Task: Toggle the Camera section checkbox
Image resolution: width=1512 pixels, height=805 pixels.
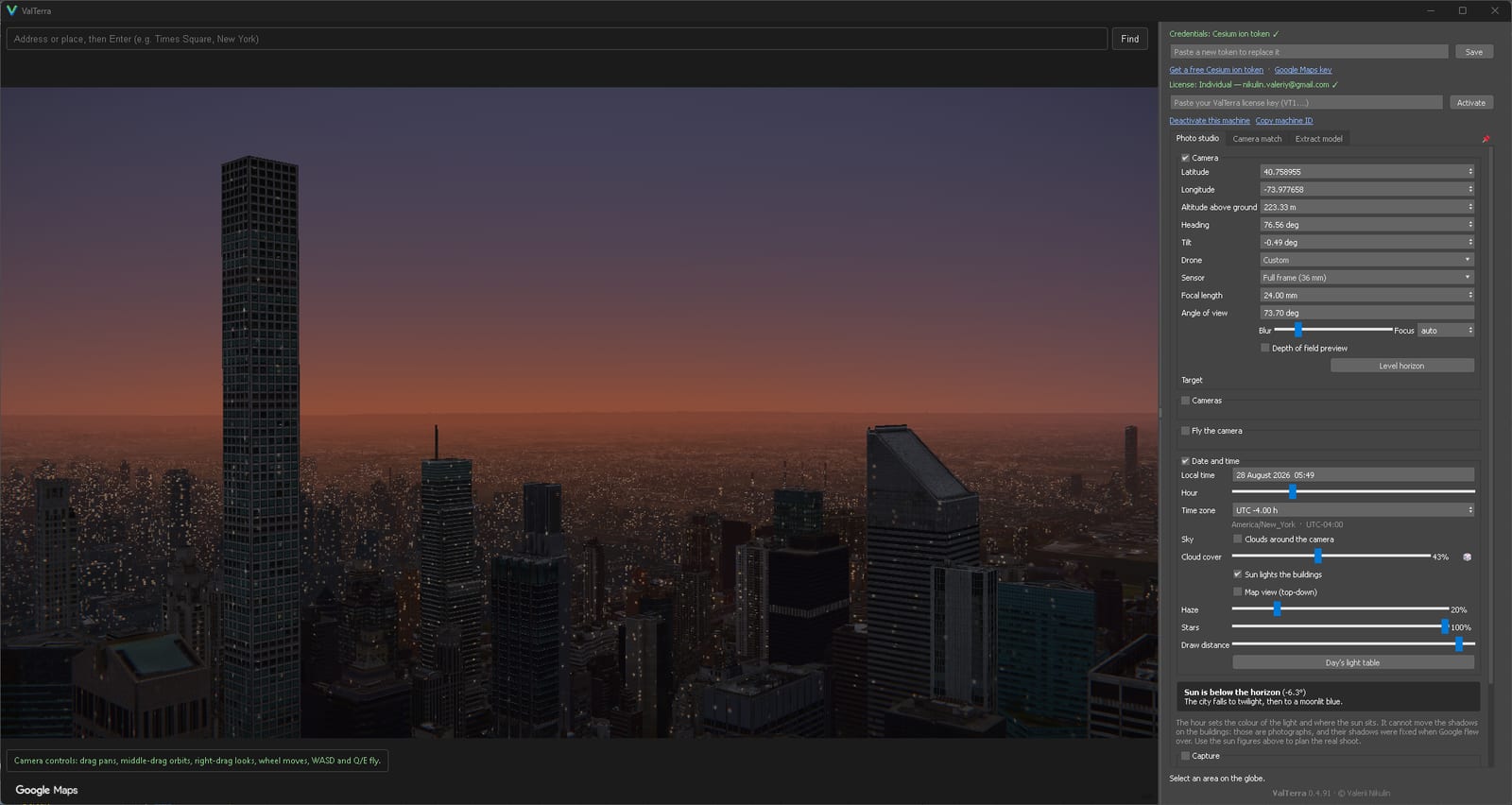Action: [1185, 158]
